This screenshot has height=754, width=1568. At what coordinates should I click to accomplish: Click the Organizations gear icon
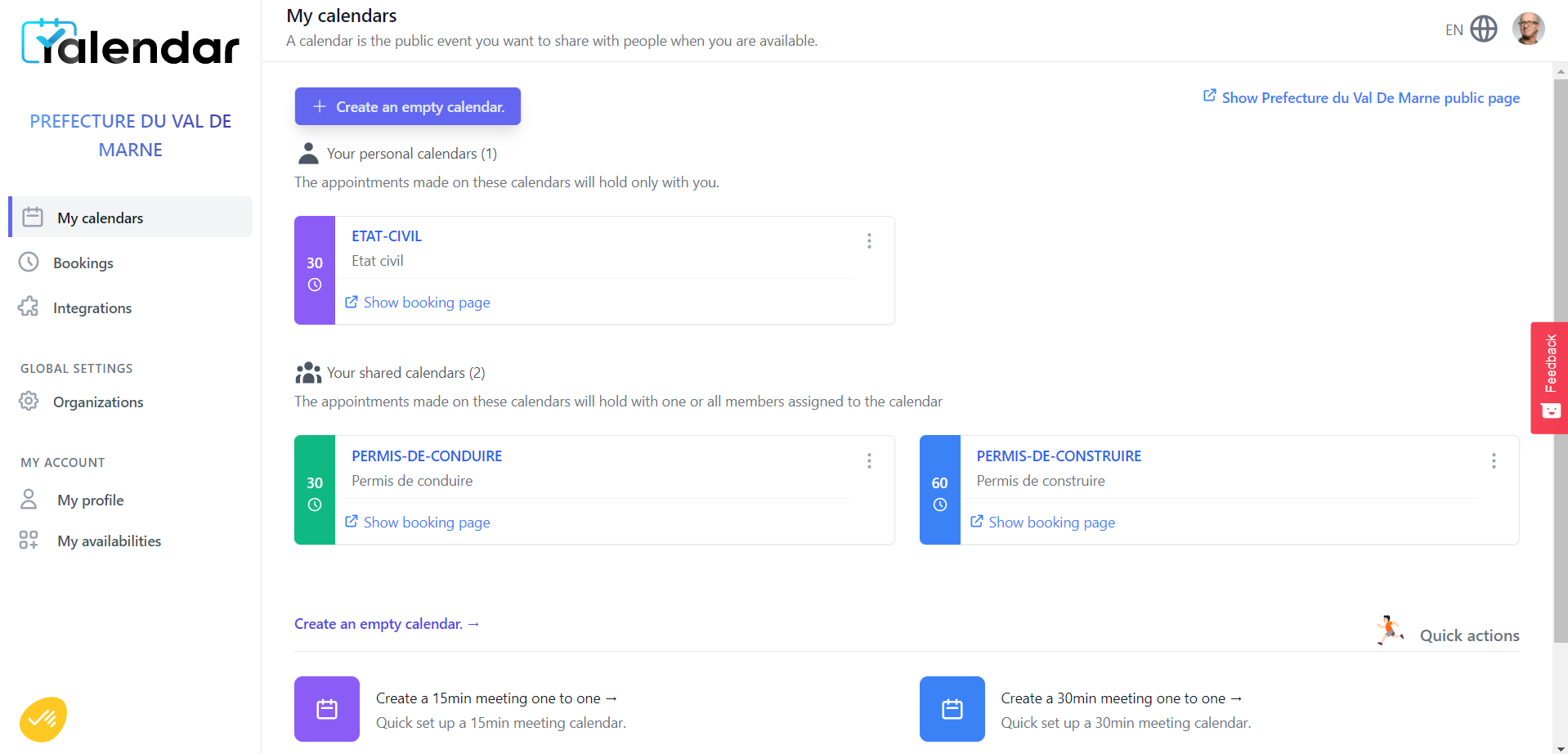(x=29, y=402)
